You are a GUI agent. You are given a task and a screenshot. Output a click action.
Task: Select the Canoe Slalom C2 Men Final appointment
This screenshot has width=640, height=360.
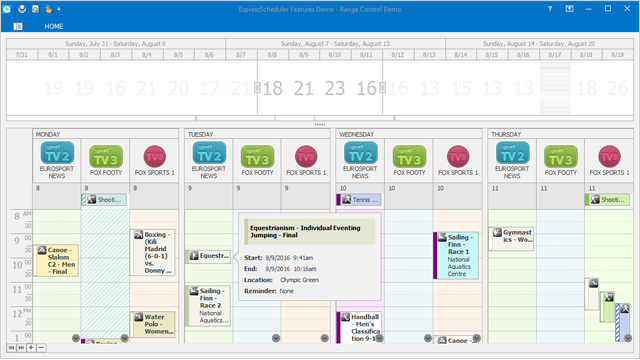point(56,260)
